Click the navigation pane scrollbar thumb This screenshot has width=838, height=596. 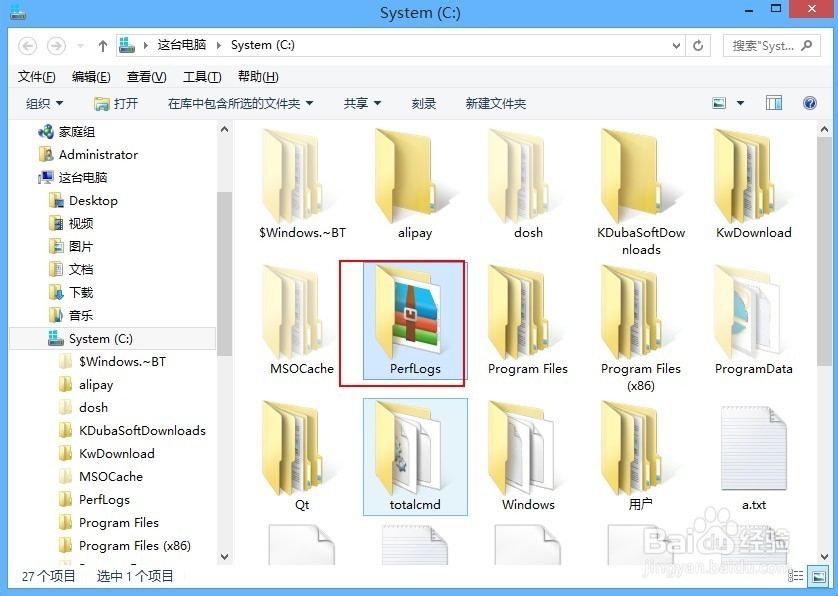pyautogui.click(x=224, y=273)
